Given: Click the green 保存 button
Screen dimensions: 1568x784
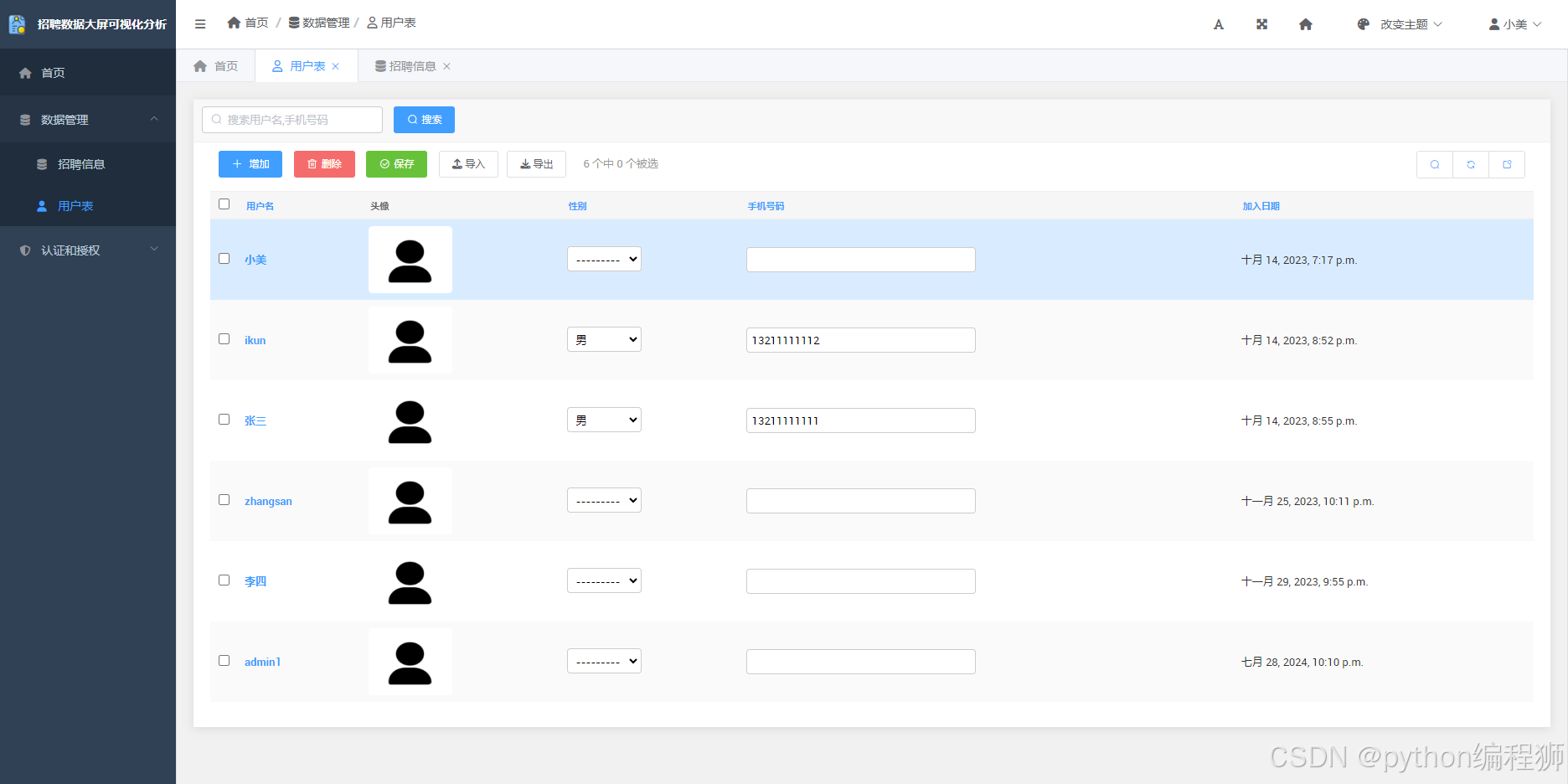Looking at the screenshot, I should tap(396, 164).
